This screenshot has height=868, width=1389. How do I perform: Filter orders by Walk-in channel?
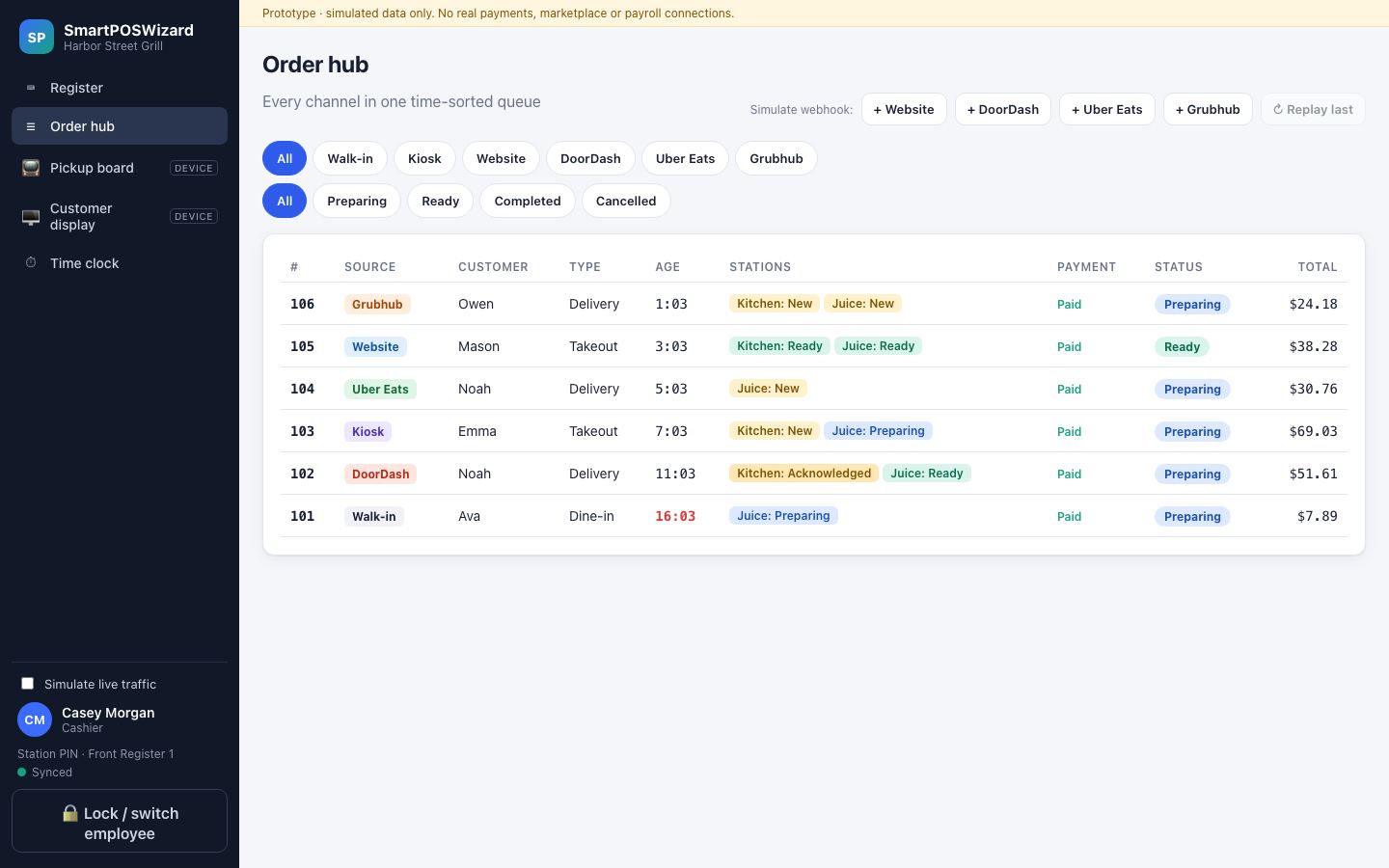350,158
